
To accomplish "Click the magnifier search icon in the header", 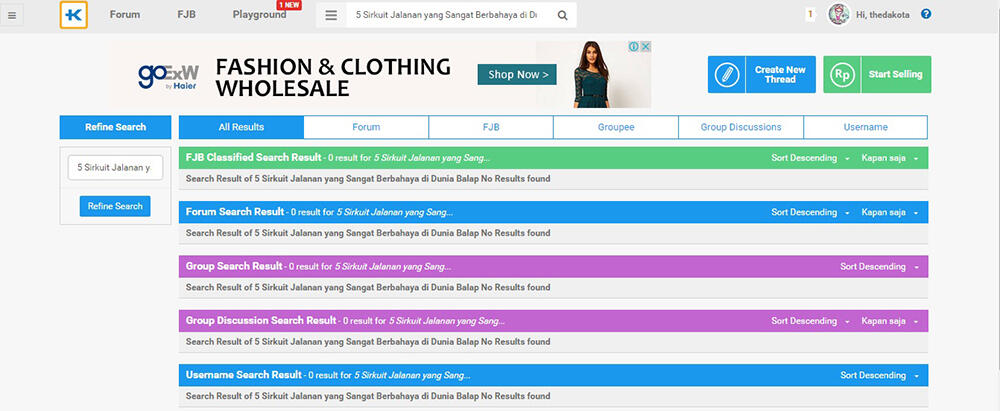I will tap(562, 15).
